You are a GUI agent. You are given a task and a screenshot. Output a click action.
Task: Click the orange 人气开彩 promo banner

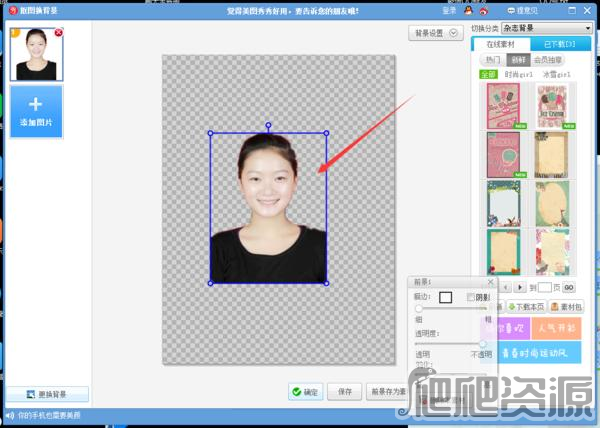pyautogui.click(x=556, y=328)
